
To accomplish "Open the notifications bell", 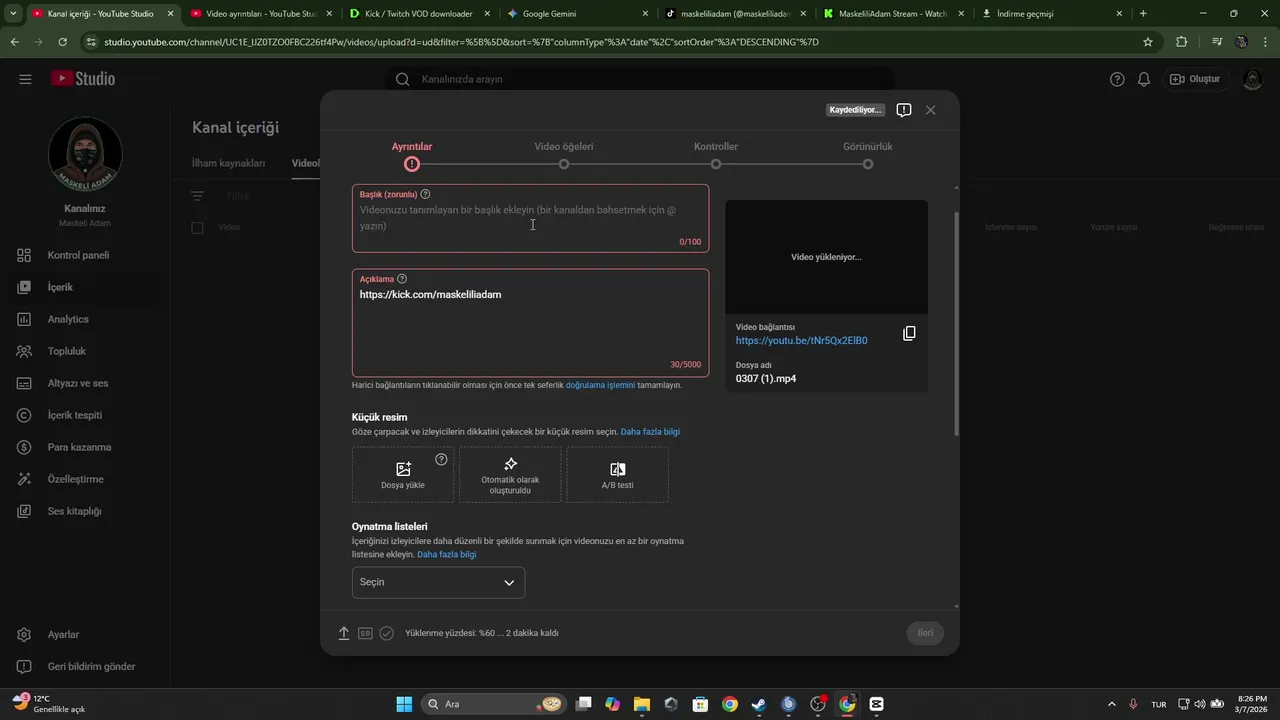I will pyautogui.click(x=1144, y=79).
